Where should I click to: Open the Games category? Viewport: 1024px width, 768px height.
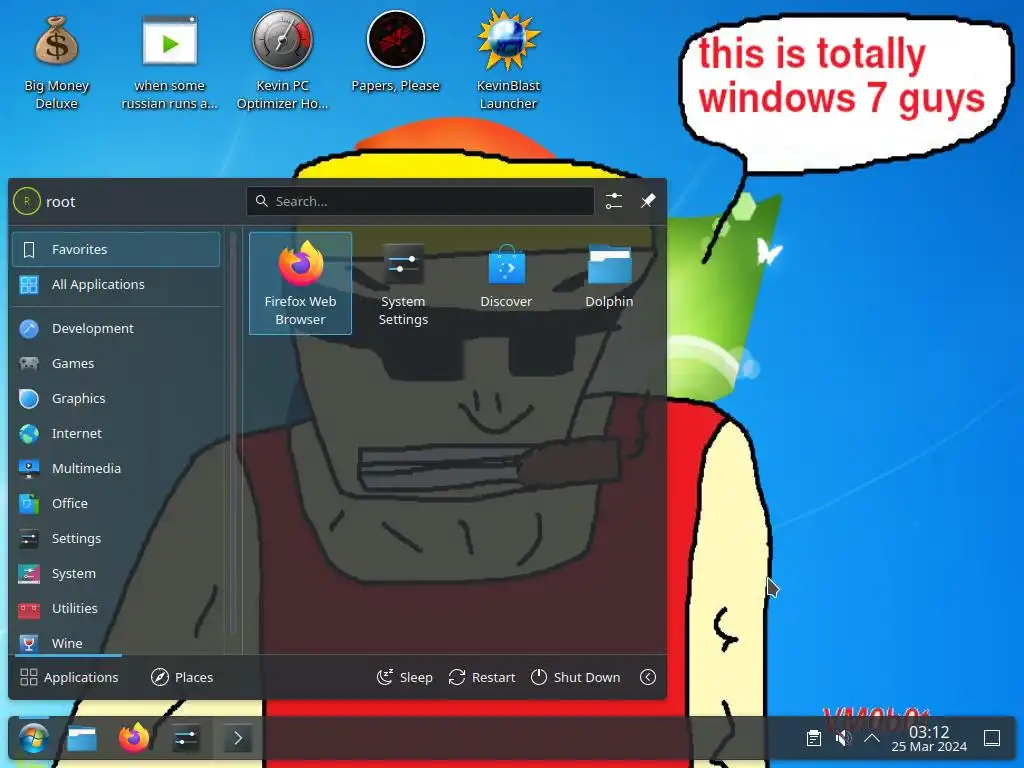point(116,364)
